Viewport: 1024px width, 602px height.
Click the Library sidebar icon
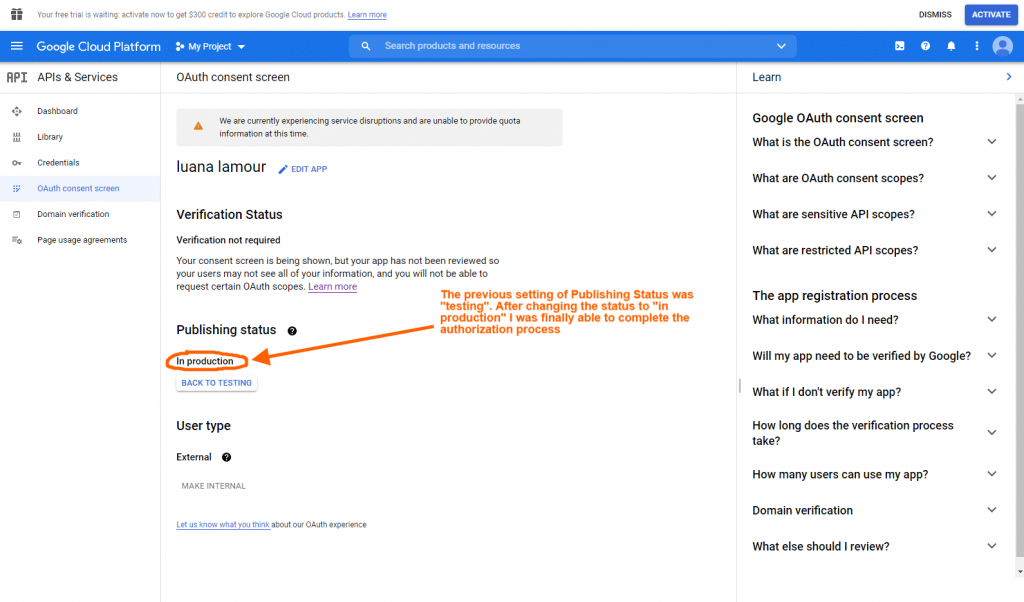(x=17, y=137)
